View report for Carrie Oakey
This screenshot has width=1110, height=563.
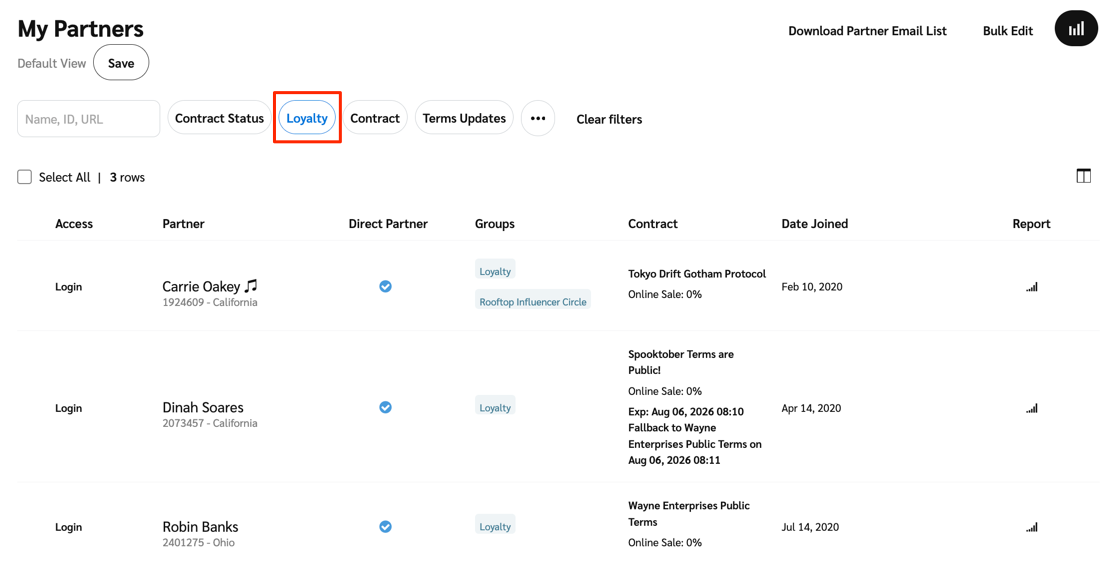(x=1031, y=287)
